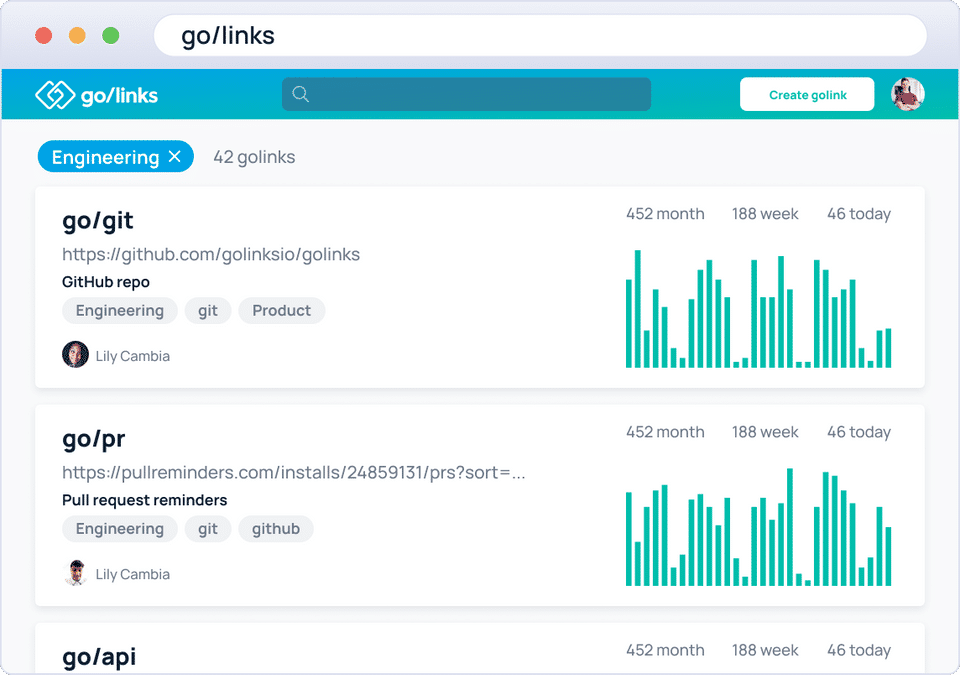Click 452 month stat on go/git card
960x675 pixels.
tap(665, 214)
